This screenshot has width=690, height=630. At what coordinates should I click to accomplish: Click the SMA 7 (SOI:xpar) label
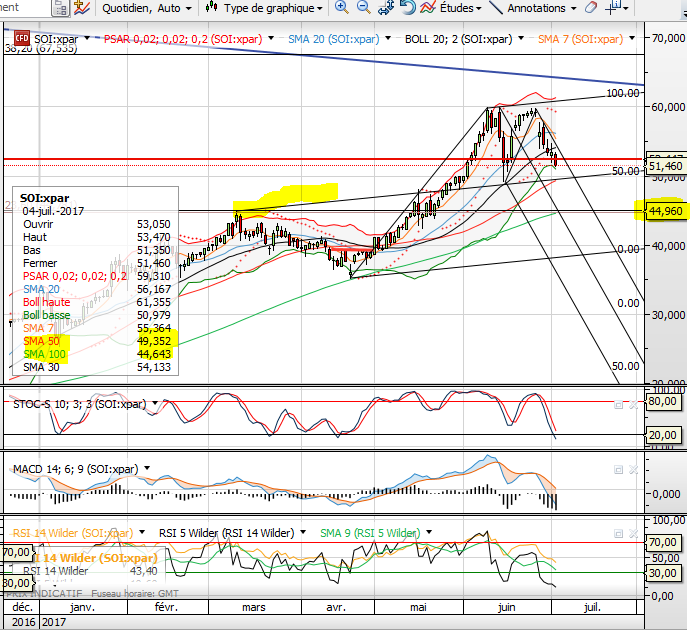(x=580, y=39)
